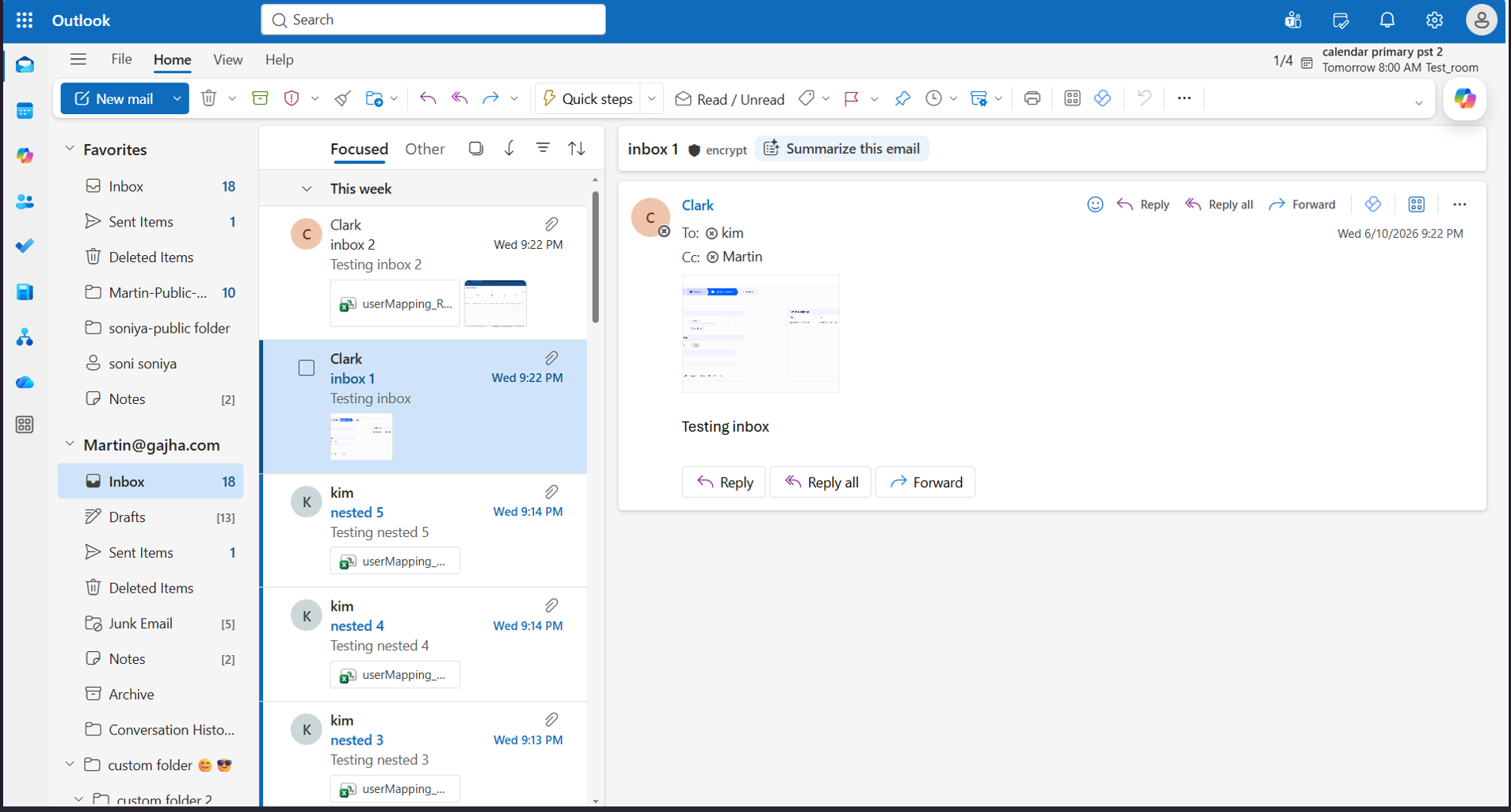Image resolution: width=1511 pixels, height=812 pixels.
Task: Click the message list scrollbar
Action: (595, 257)
